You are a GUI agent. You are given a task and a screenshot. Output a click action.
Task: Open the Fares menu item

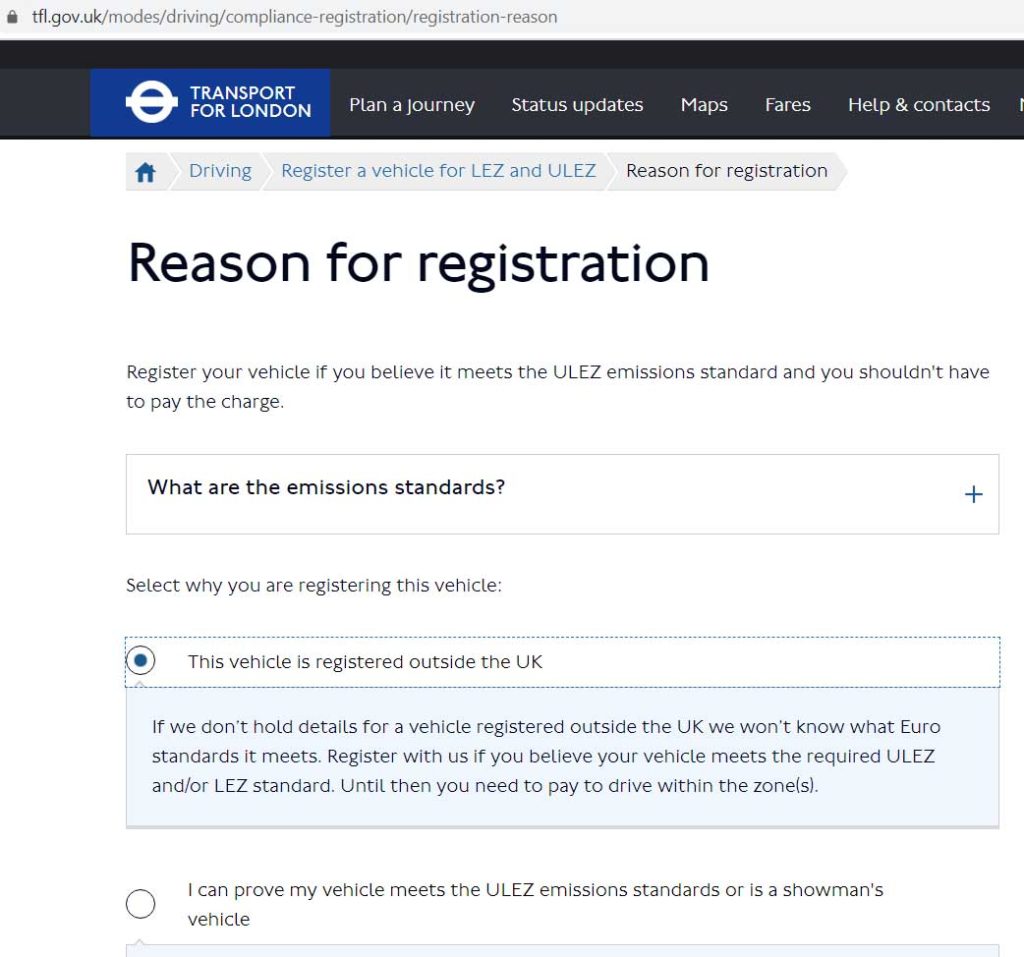pos(788,105)
